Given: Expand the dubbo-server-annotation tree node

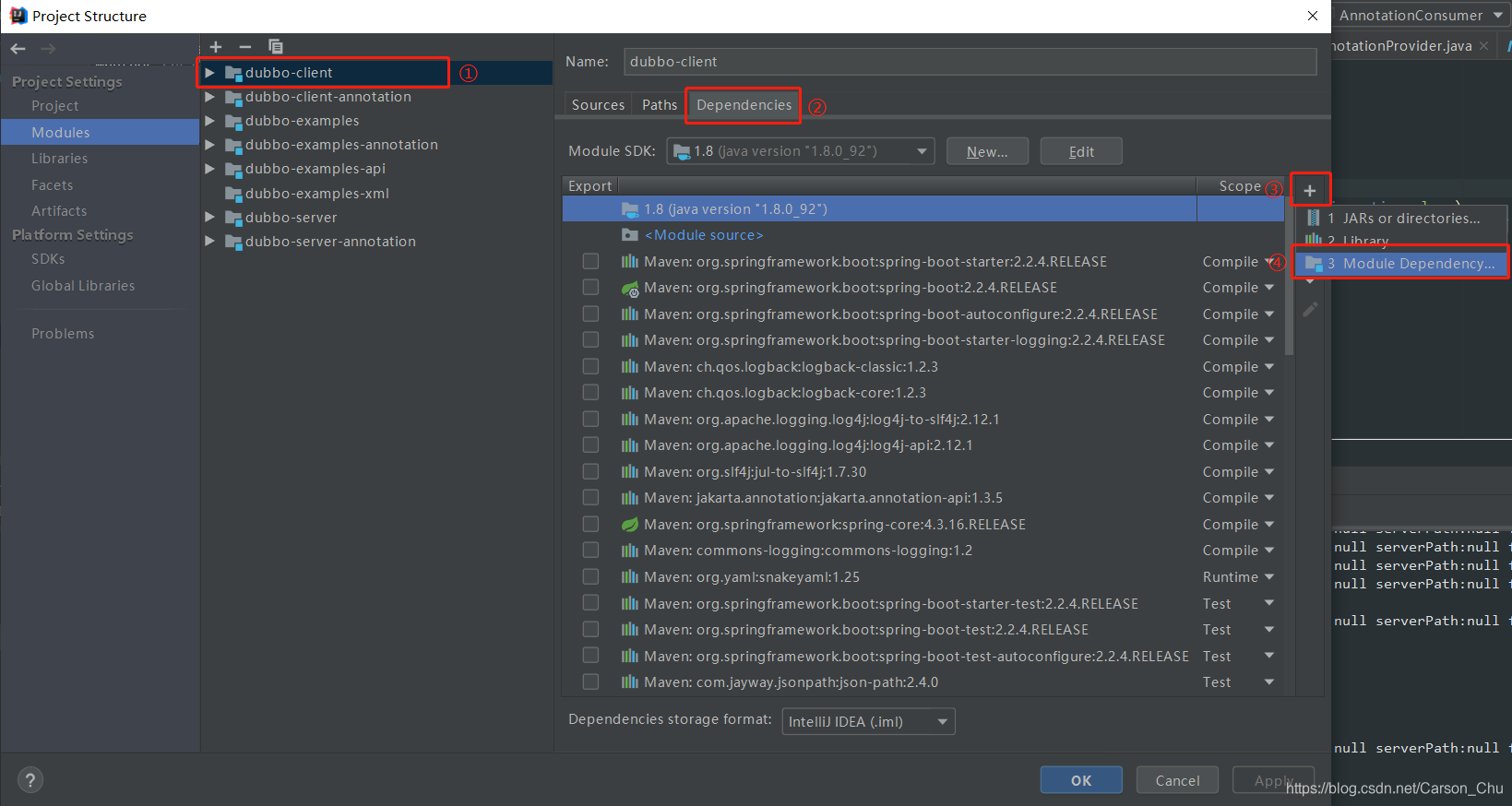Looking at the screenshot, I should tap(210, 242).
